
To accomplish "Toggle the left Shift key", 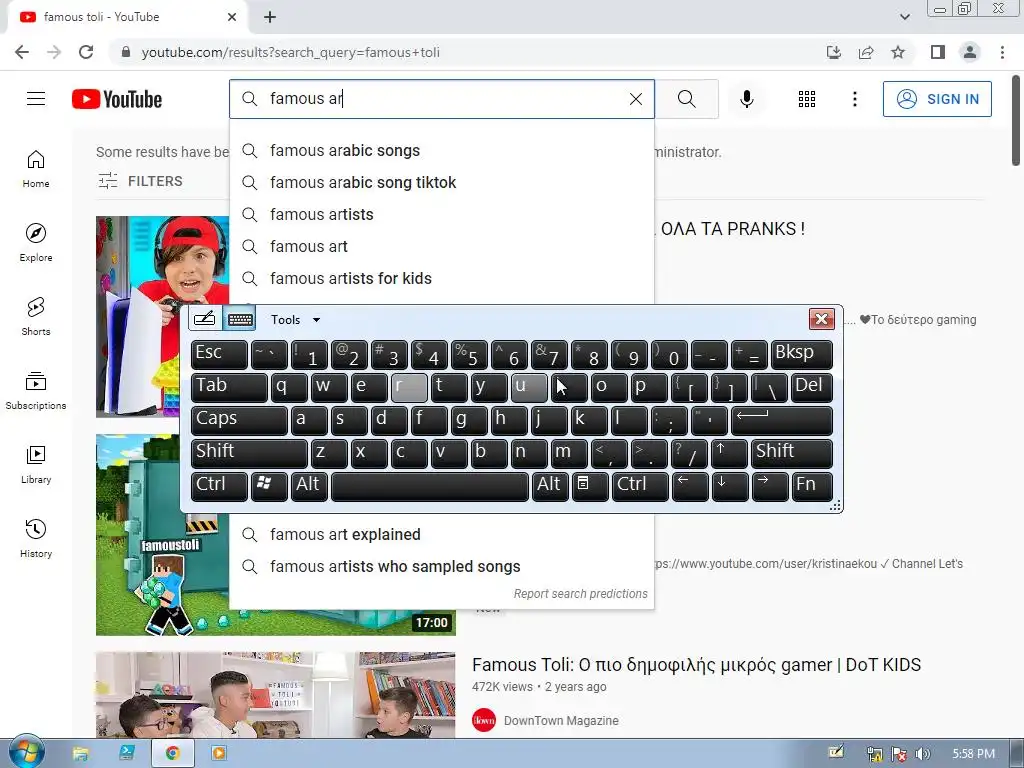I will (249, 453).
